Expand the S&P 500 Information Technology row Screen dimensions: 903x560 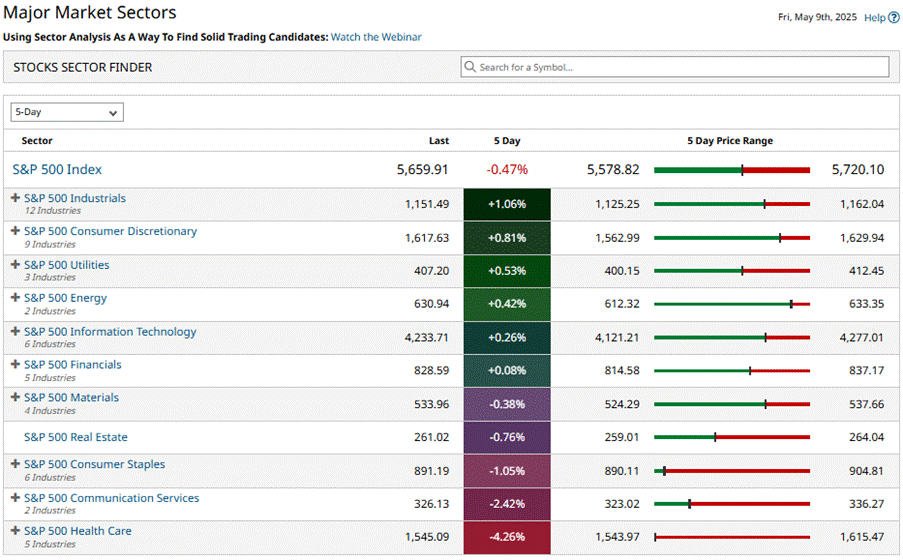click(x=16, y=331)
